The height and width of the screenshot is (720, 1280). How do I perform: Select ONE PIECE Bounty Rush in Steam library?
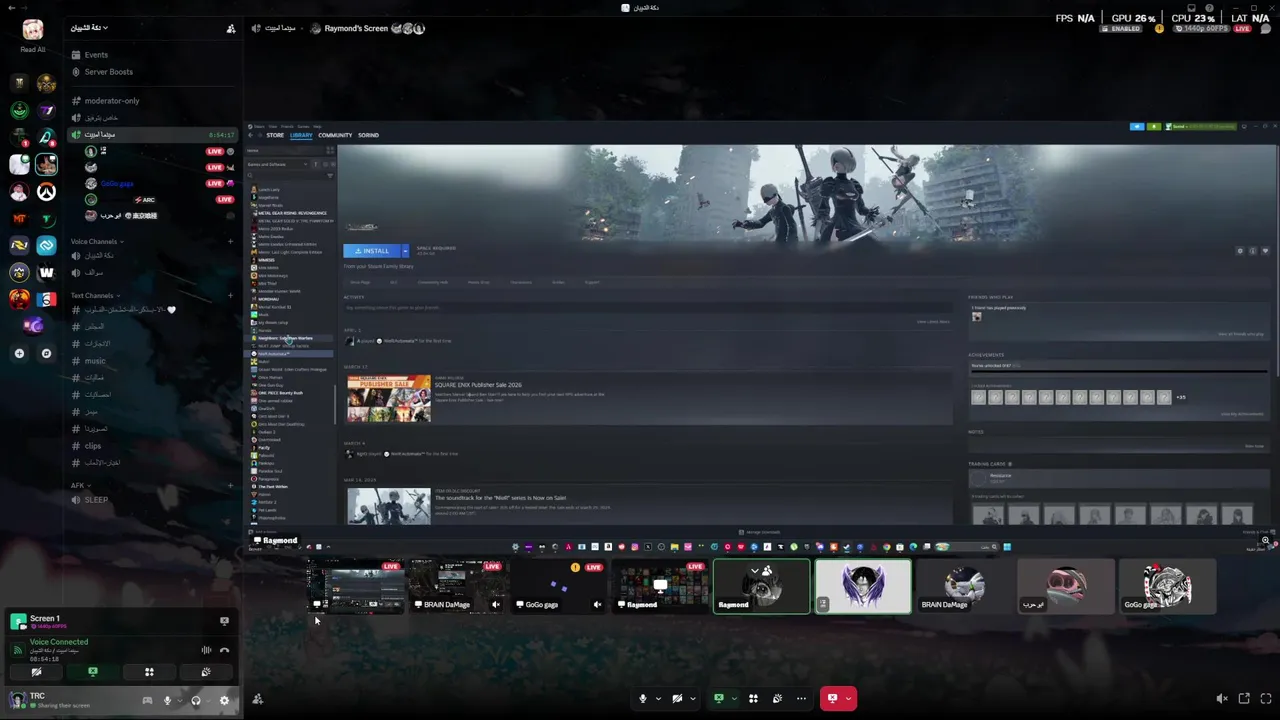280,393
